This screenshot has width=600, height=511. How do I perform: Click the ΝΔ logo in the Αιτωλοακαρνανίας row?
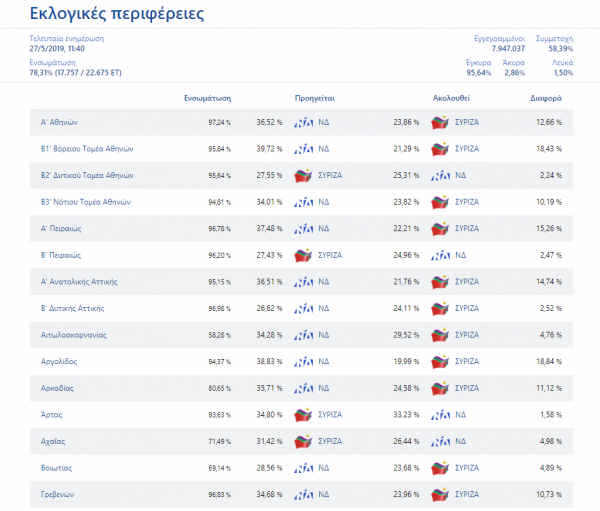[303, 335]
